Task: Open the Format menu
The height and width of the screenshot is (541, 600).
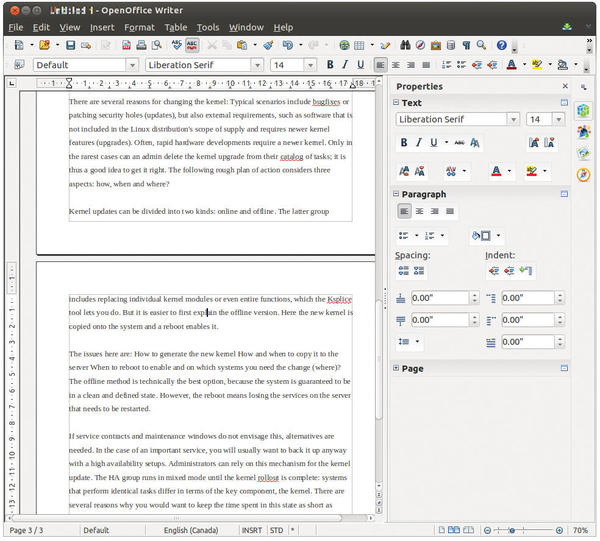Action: pyautogui.click(x=139, y=28)
